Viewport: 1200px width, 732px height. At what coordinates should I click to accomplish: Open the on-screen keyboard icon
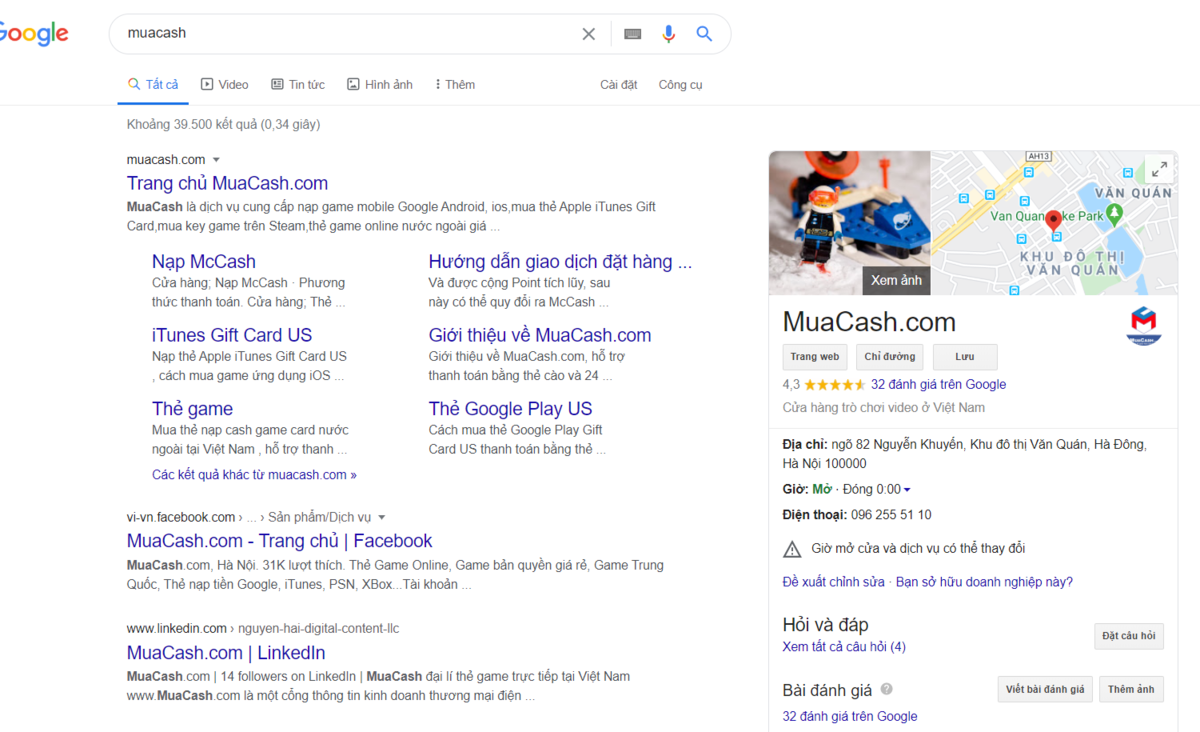pos(632,34)
